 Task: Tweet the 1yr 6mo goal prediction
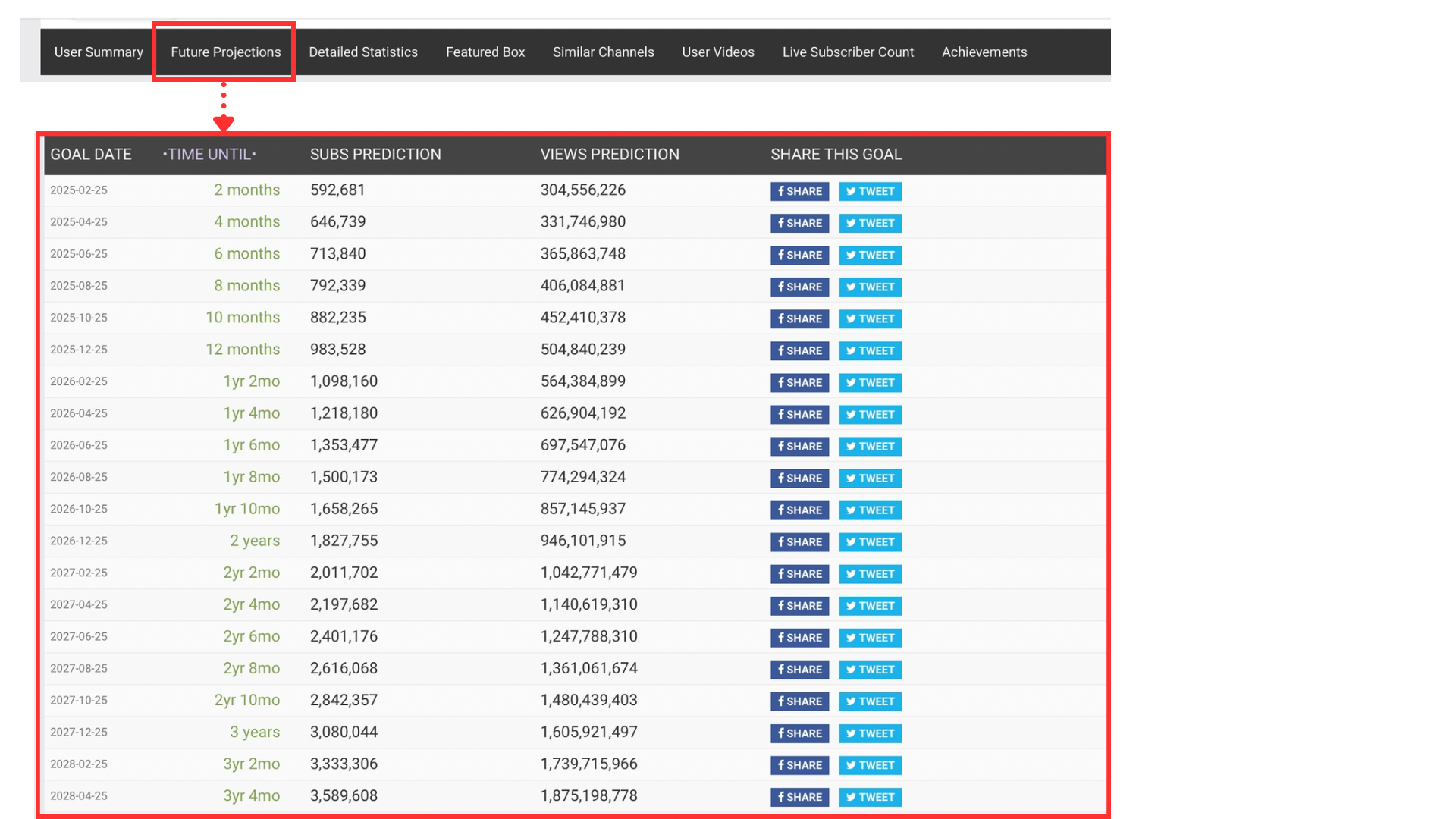pyautogui.click(x=870, y=446)
